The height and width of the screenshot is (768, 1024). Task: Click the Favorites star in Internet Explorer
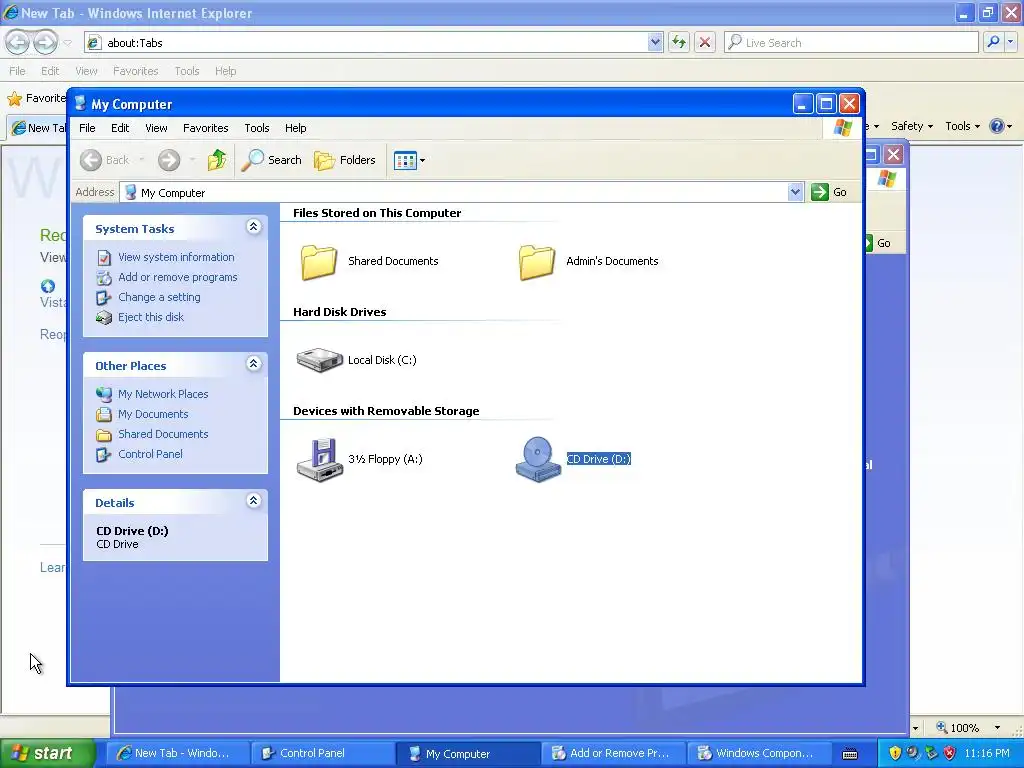point(14,99)
